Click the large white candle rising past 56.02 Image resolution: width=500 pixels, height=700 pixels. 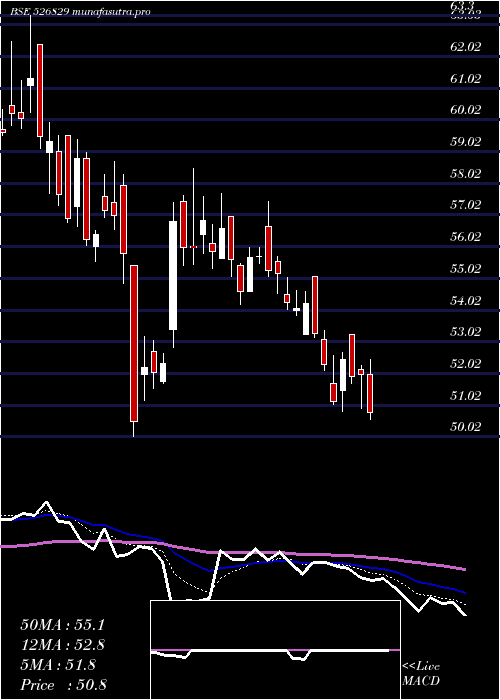point(173,275)
